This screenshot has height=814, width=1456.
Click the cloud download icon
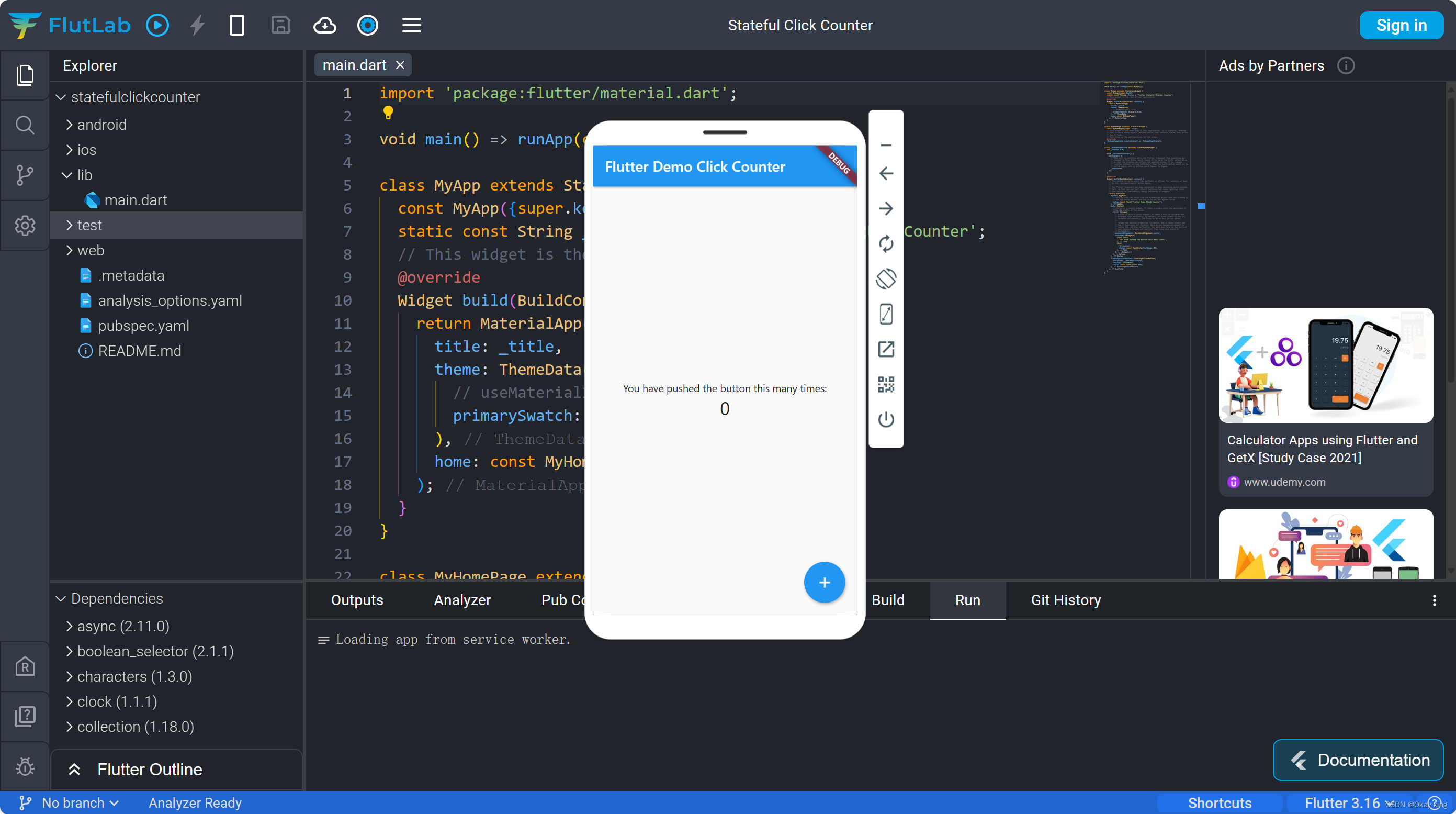[x=324, y=25]
